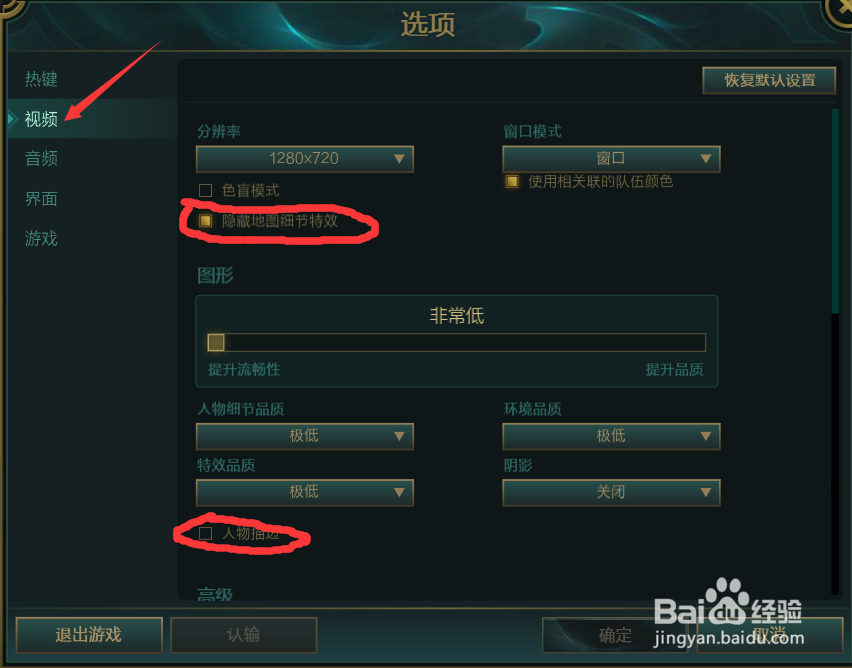
Task: Click the 环境品质 dropdown arrow icon
Action: point(706,436)
